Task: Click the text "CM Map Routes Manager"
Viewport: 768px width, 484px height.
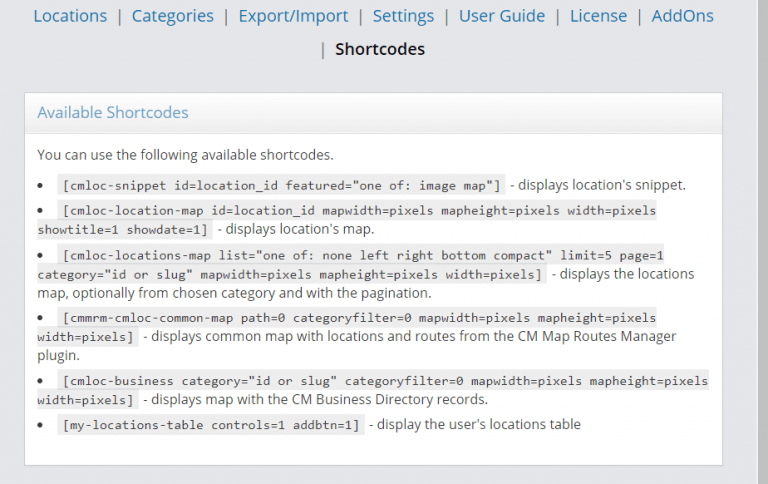Action: point(596,336)
